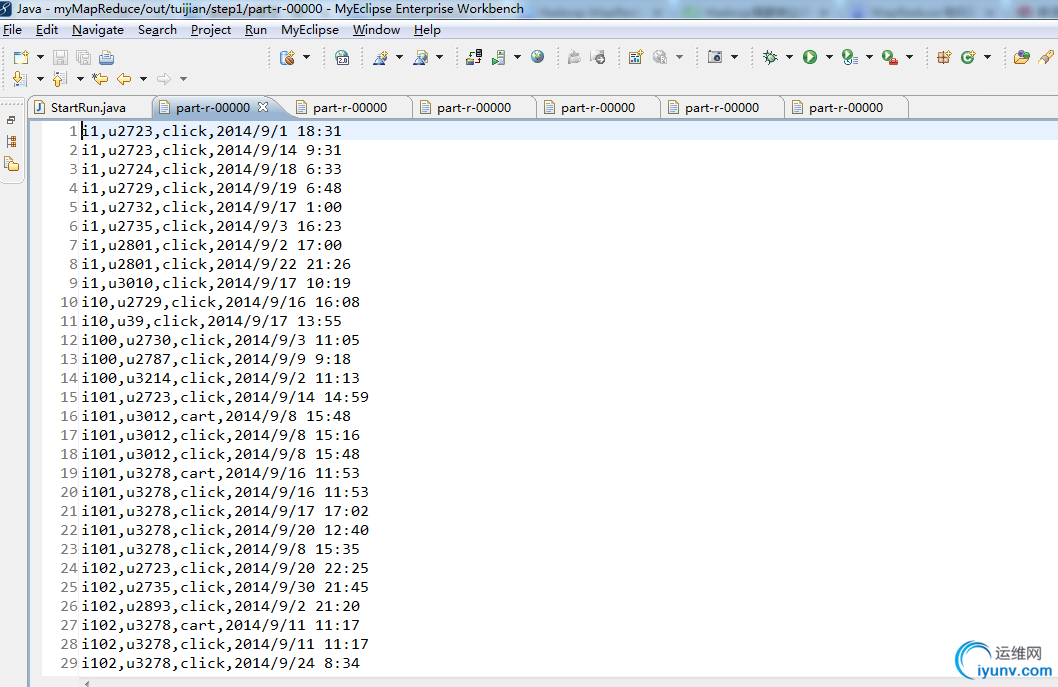Click line 19 'i101,u3278,cart,2014/9/16 11:53'
1058x687 pixels.
(221, 473)
